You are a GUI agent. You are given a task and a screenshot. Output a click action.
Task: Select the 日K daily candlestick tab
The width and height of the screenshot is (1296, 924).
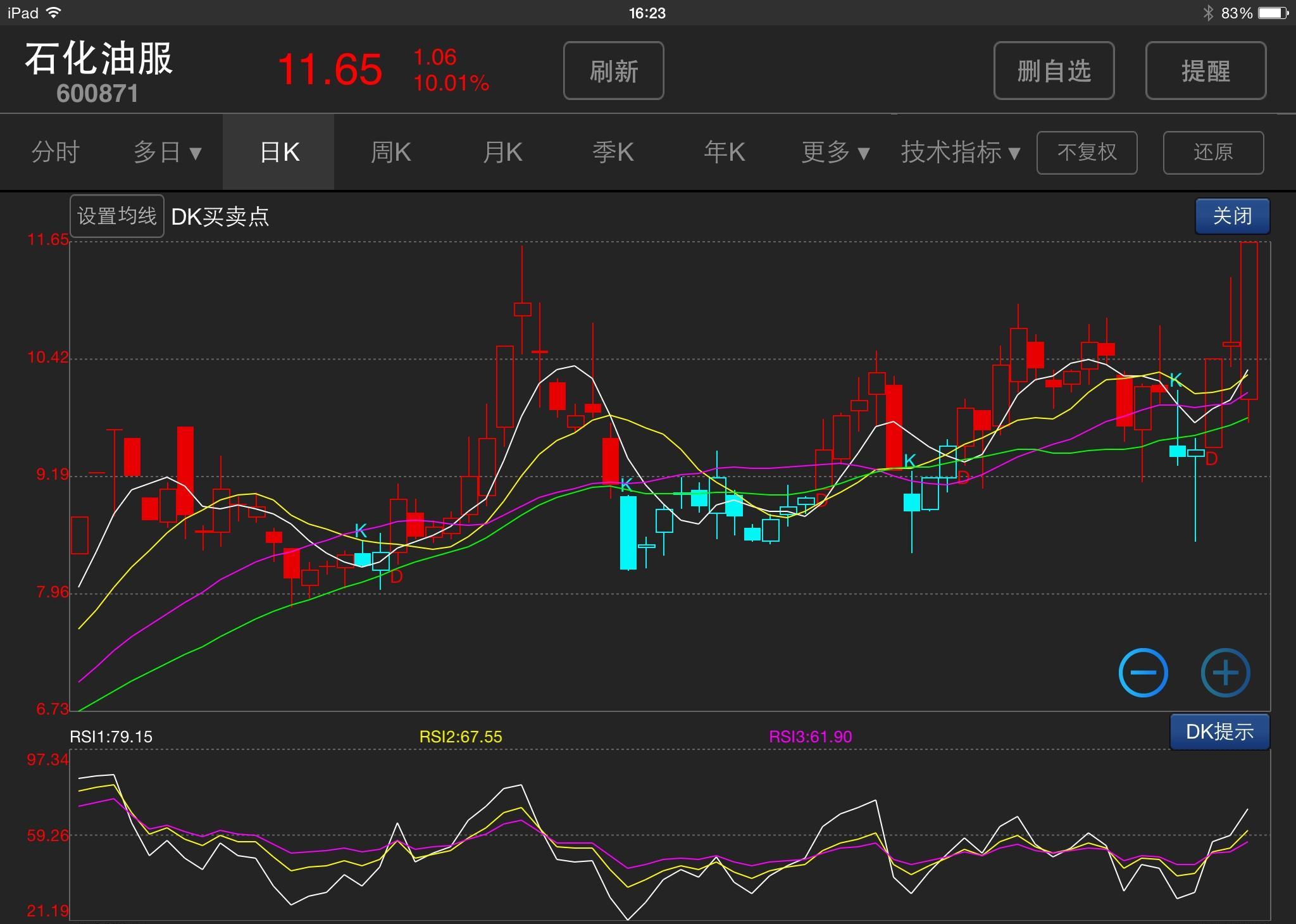pyautogui.click(x=279, y=152)
